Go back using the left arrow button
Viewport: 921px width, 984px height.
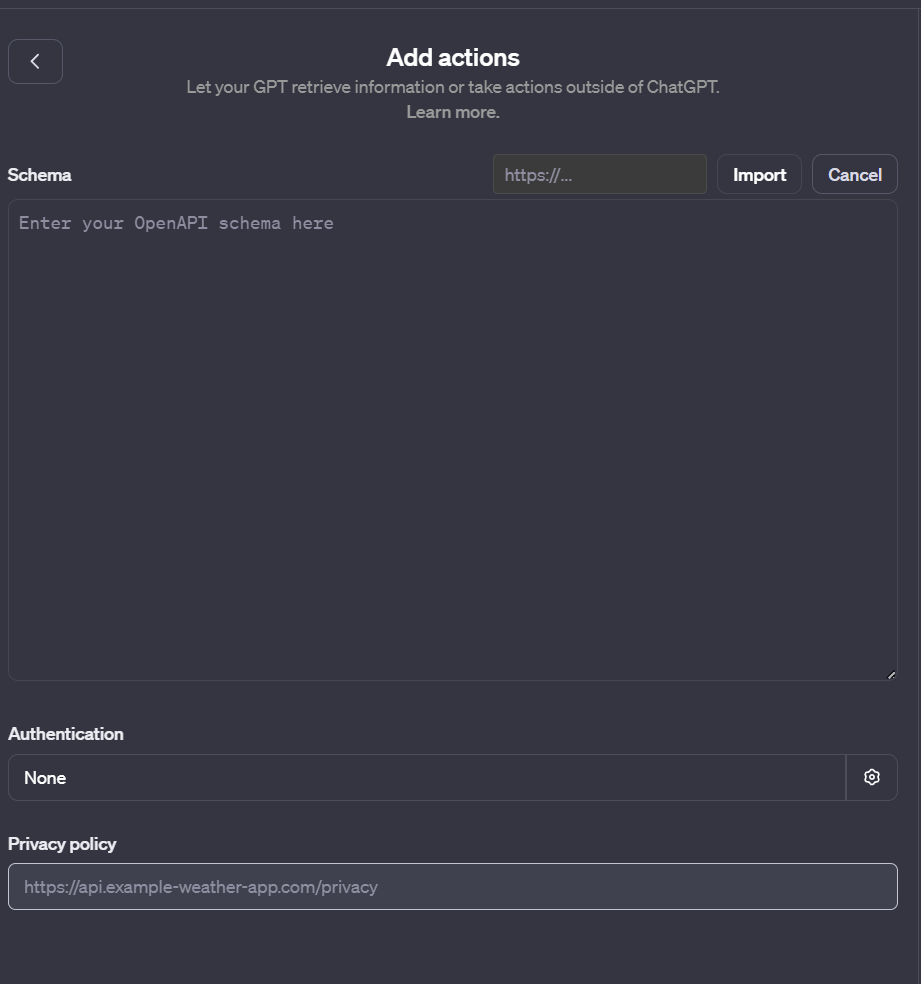click(x=35, y=62)
